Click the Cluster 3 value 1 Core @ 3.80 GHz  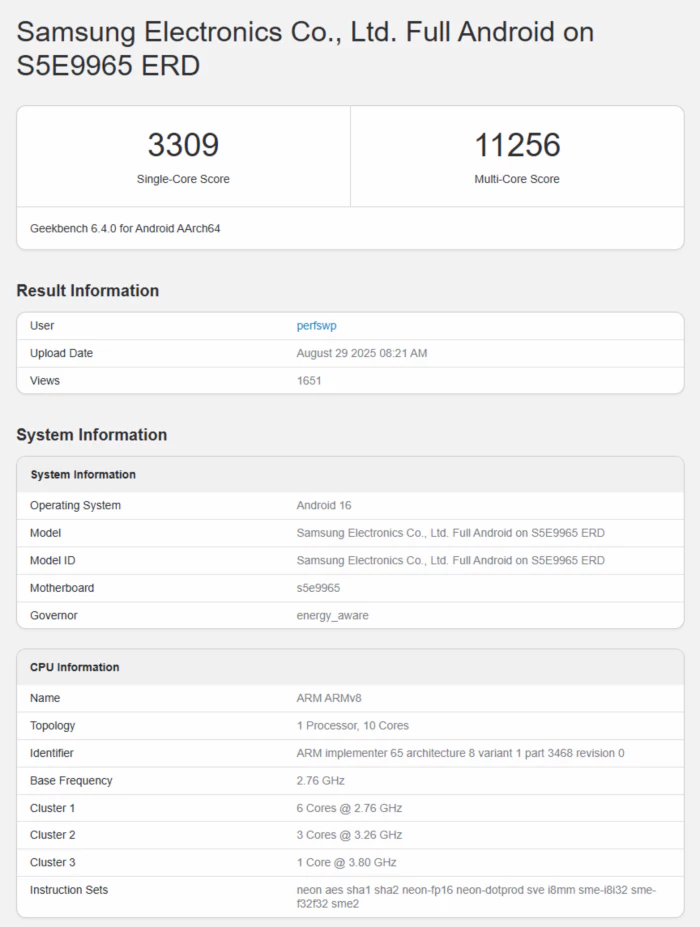coord(346,862)
